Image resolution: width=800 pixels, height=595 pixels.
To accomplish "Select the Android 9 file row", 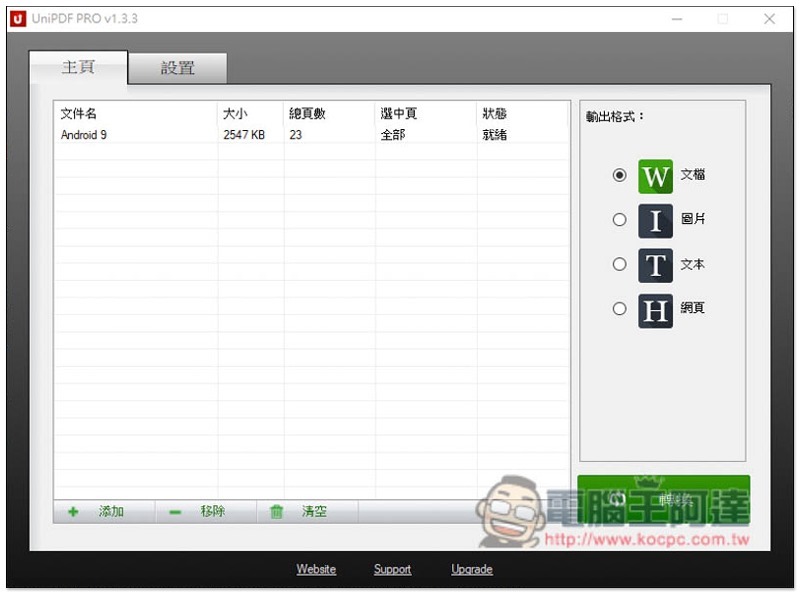I will point(311,135).
